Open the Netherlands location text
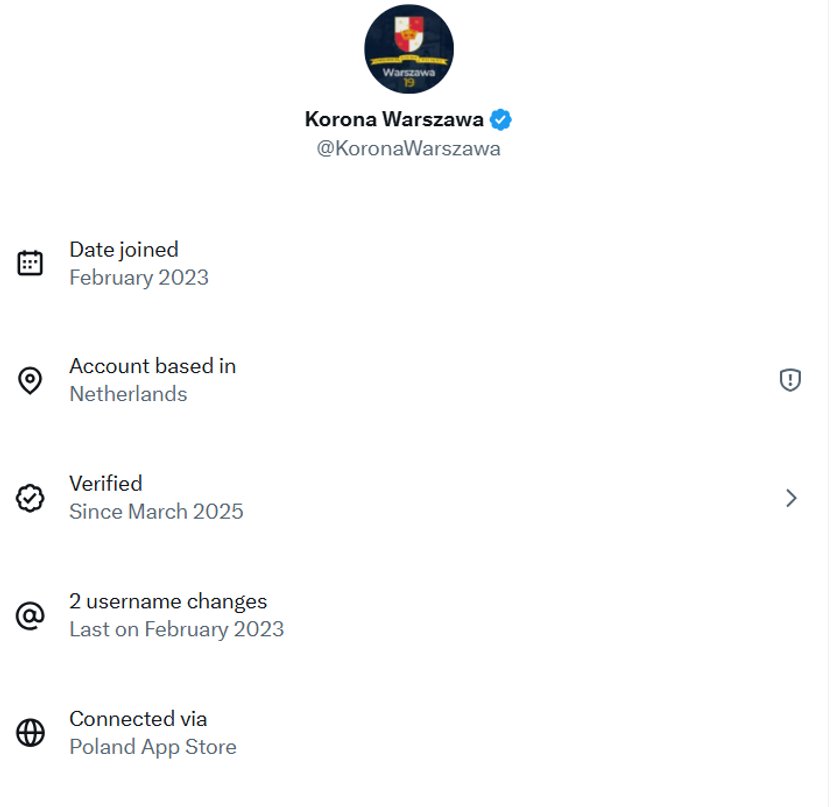The height and width of the screenshot is (807, 840). click(127, 394)
